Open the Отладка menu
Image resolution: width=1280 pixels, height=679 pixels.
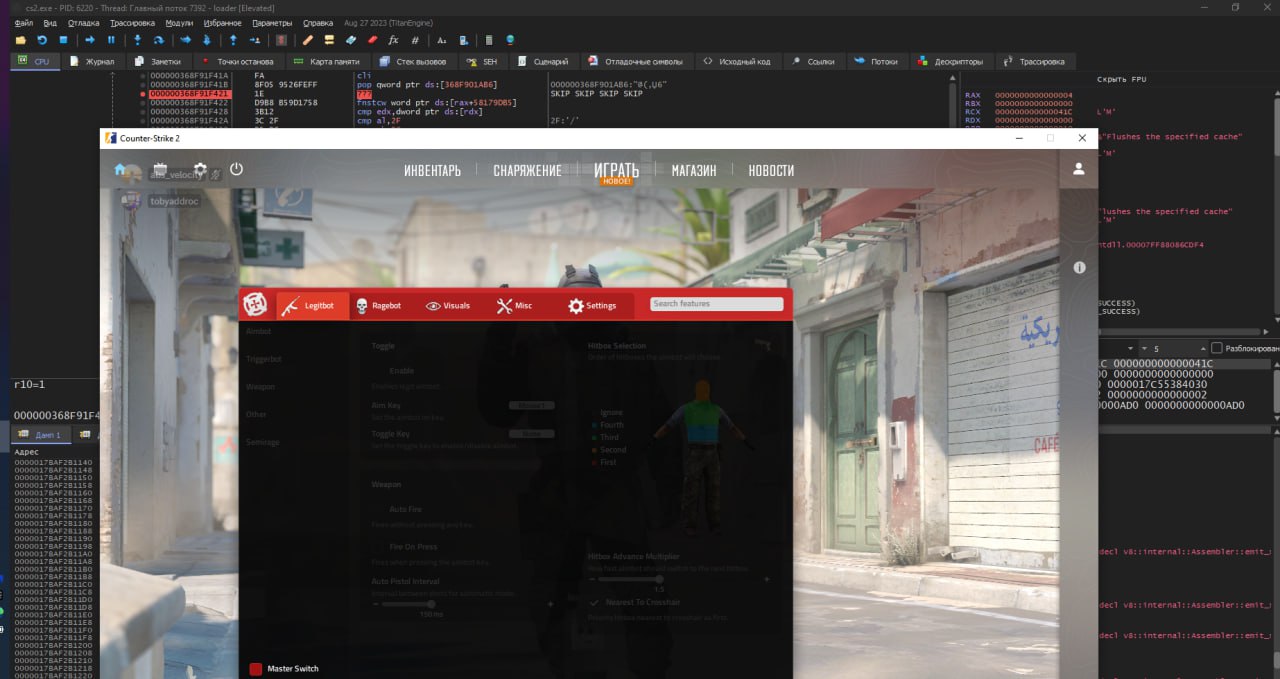[x=85, y=22]
